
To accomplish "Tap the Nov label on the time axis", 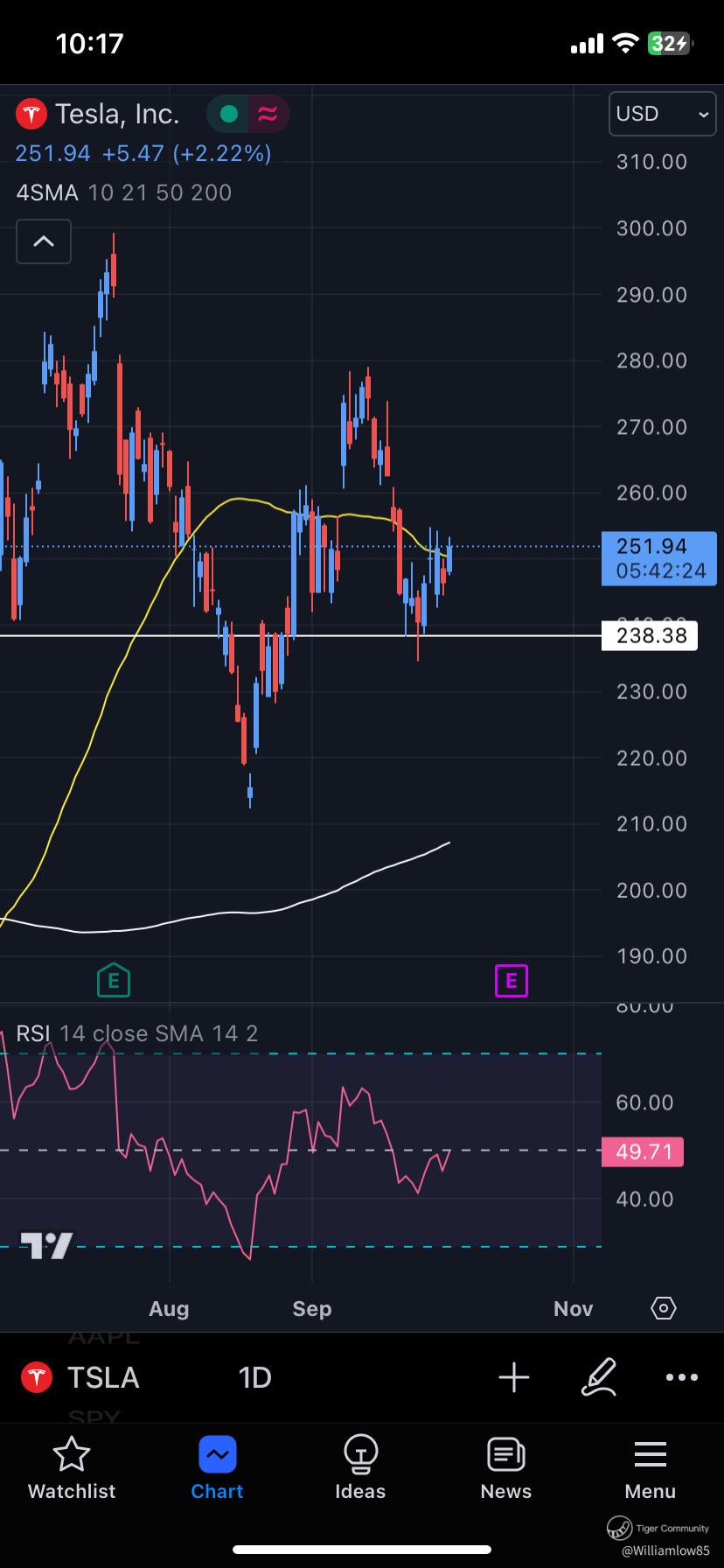I will [x=574, y=1308].
